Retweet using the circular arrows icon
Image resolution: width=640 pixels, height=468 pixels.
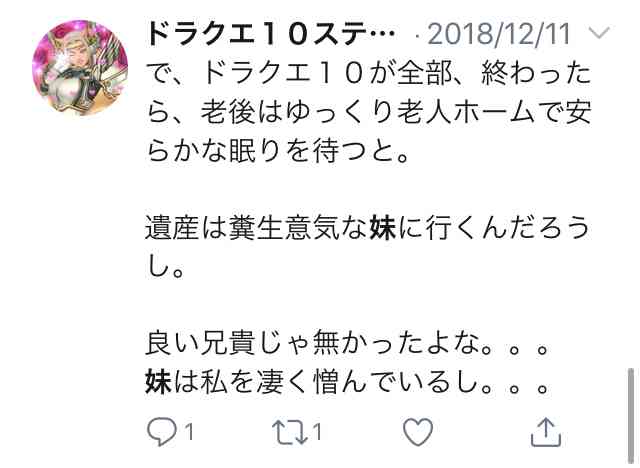(290, 432)
